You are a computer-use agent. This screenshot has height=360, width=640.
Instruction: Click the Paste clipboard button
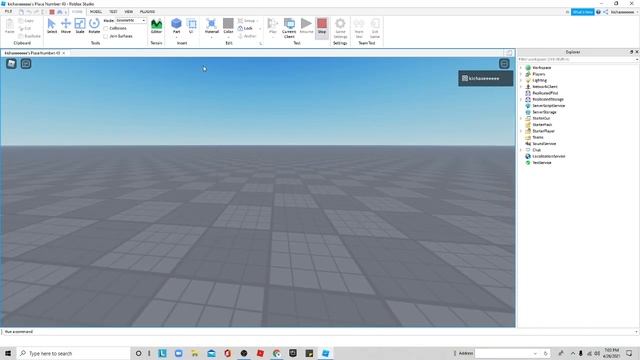[9, 26]
